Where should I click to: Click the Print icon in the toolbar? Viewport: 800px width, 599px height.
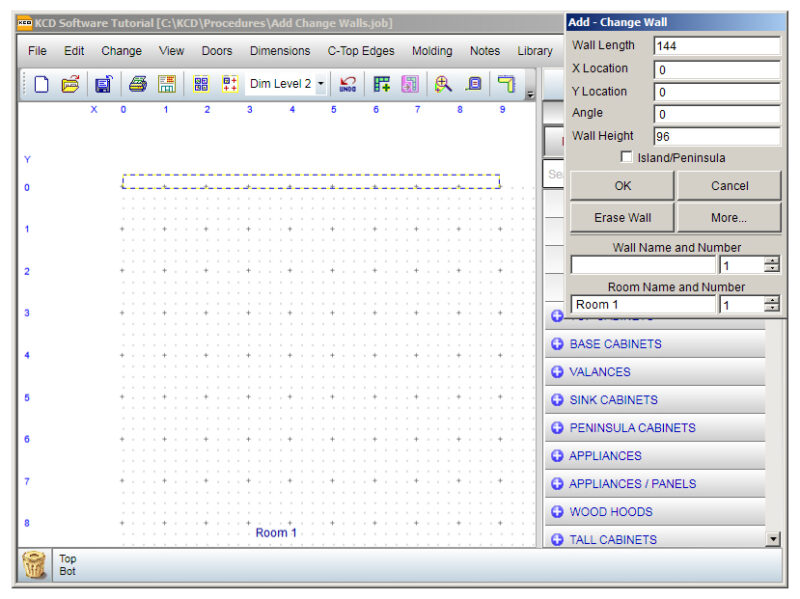point(138,85)
